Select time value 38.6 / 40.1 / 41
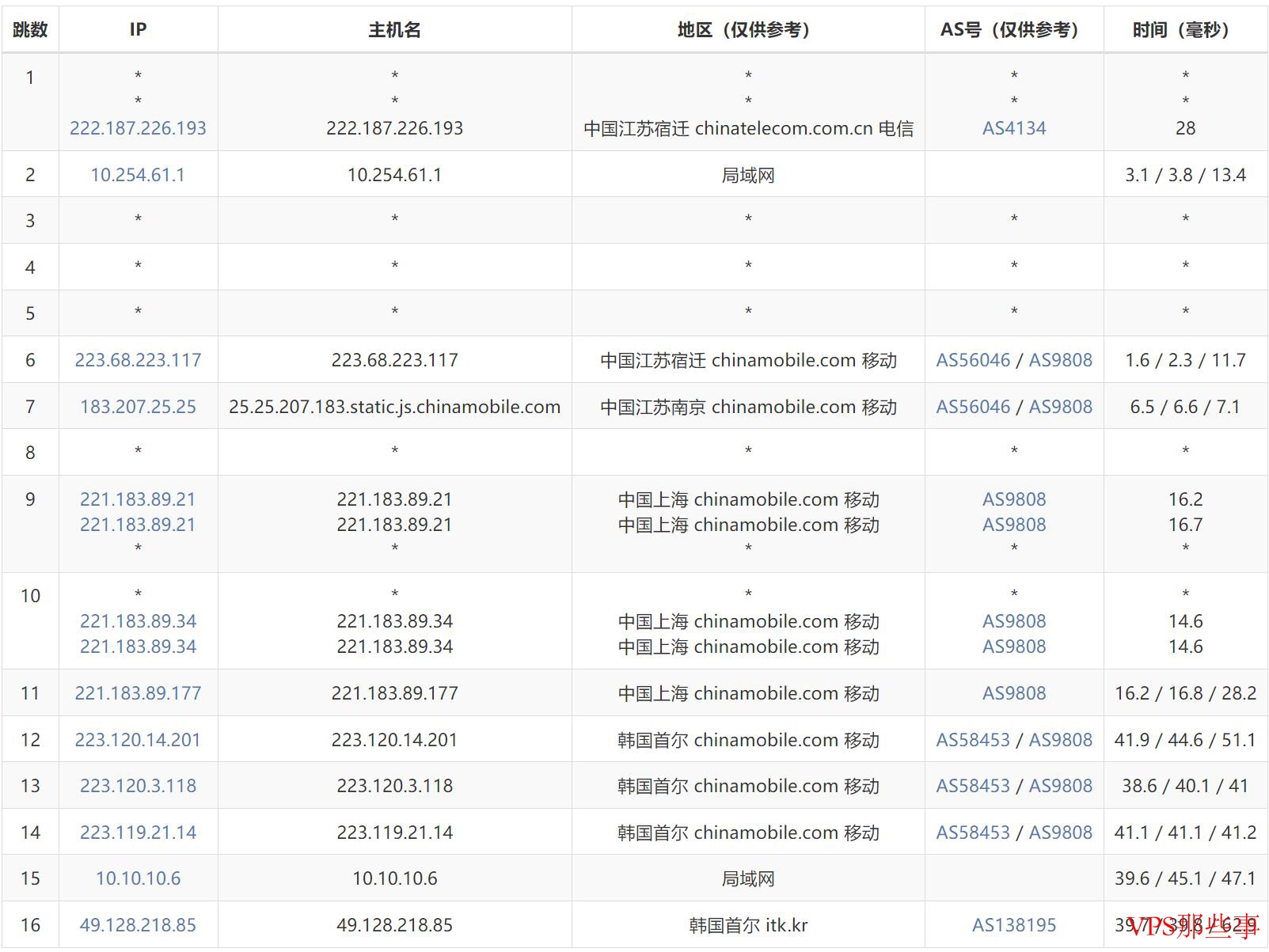The width and height of the screenshot is (1269, 952). click(1185, 786)
